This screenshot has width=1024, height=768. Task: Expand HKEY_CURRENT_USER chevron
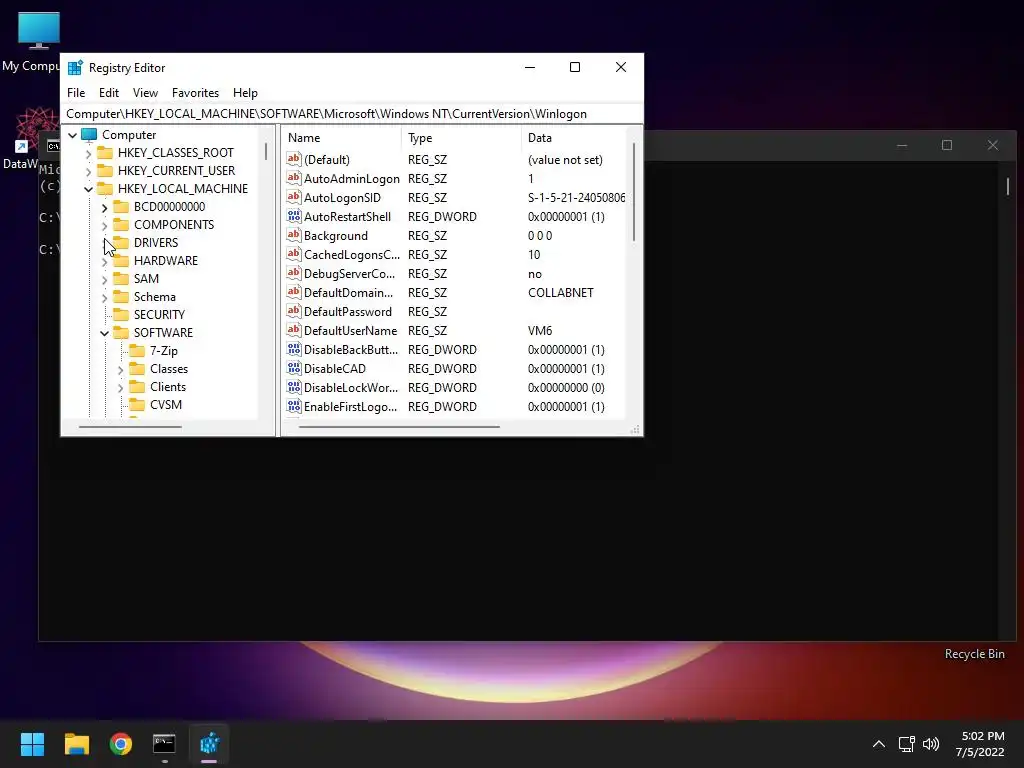[89, 172]
